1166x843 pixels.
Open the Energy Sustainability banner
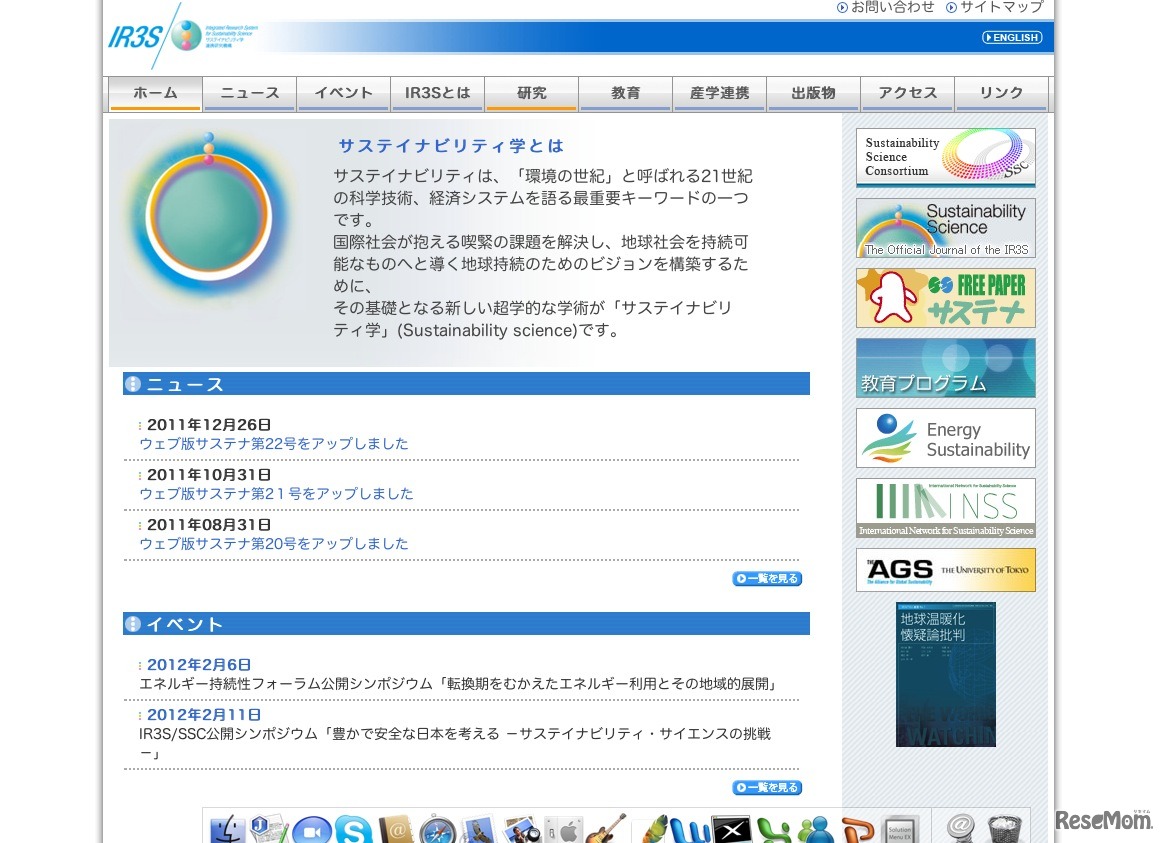945,437
